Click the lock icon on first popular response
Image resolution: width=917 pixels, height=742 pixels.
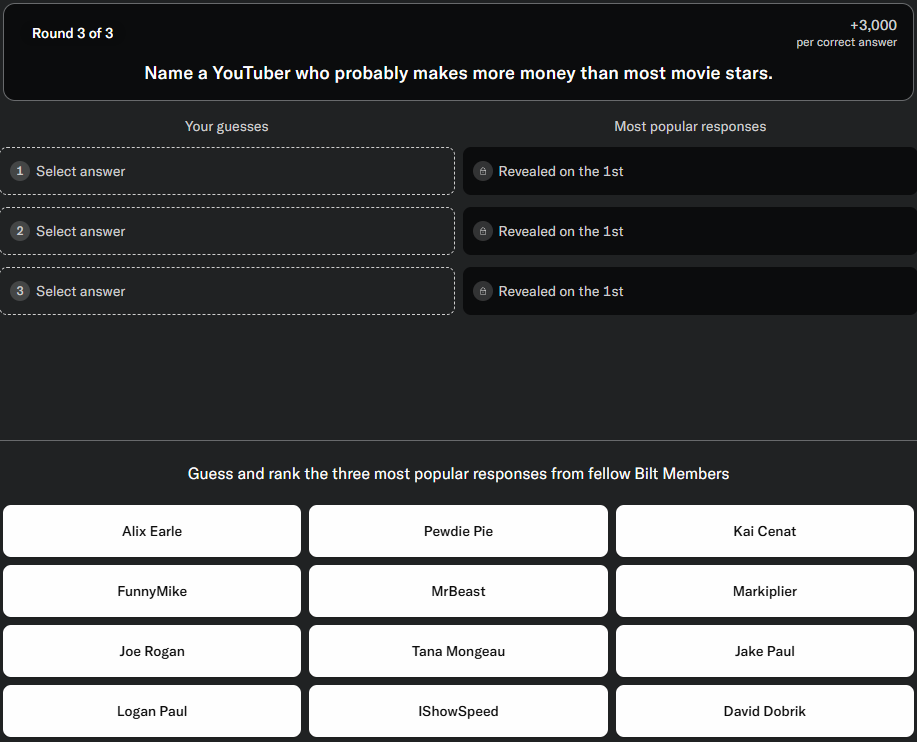[x=483, y=171]
